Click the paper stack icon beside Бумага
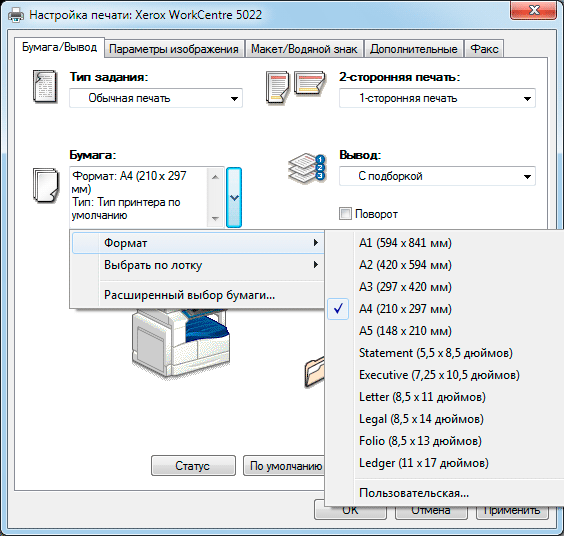This screenshot has width=564, height=536. point(46,185)
